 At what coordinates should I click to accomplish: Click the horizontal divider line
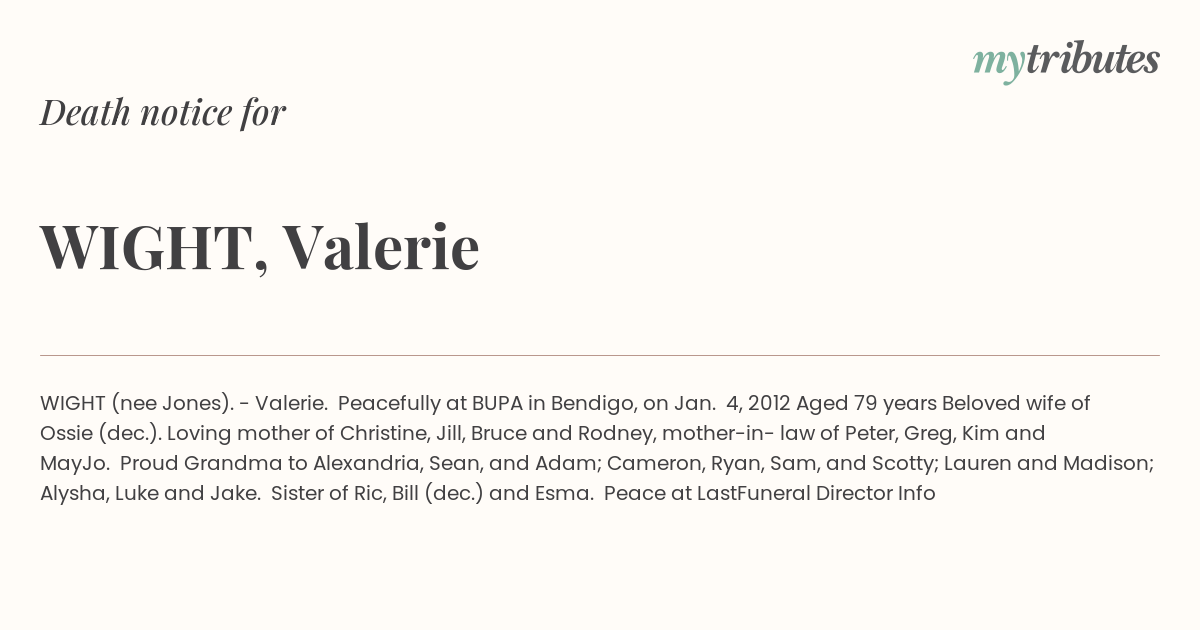point(600,355)
